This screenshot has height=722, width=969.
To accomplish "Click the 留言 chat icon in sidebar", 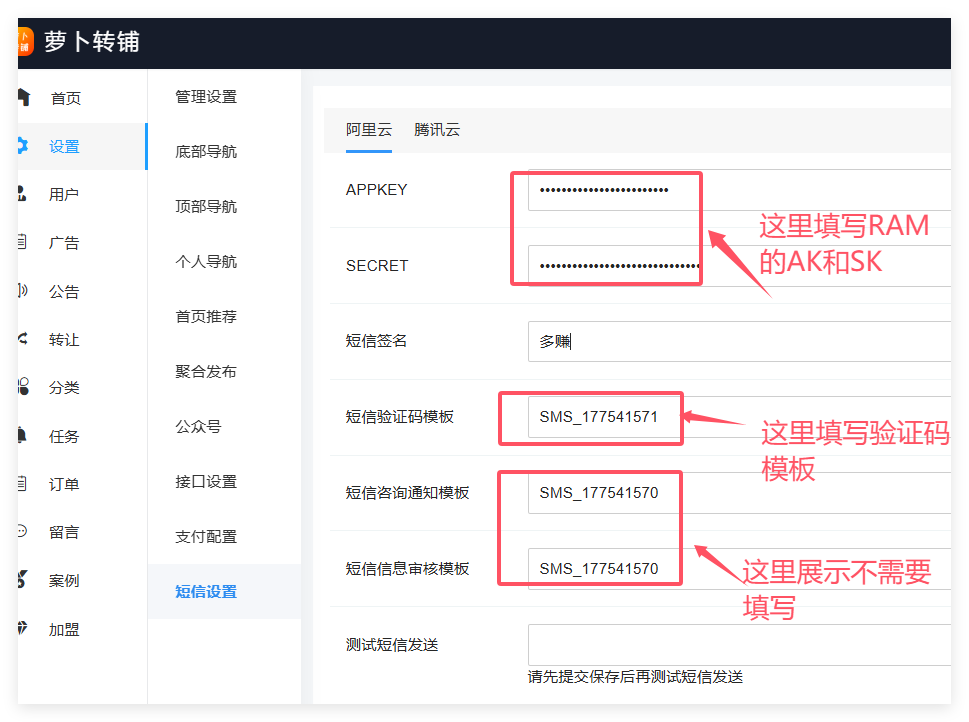I will point(23,531).
